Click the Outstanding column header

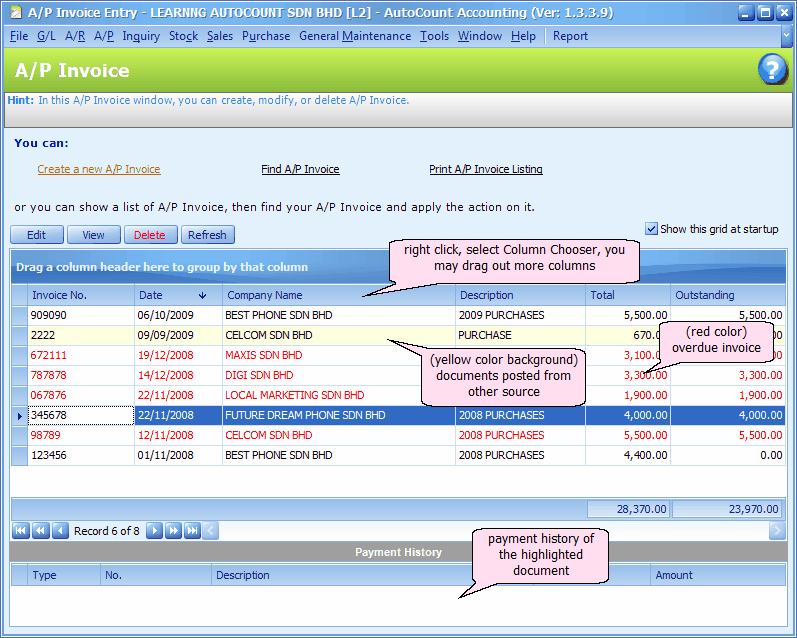[x=728, y=295]
